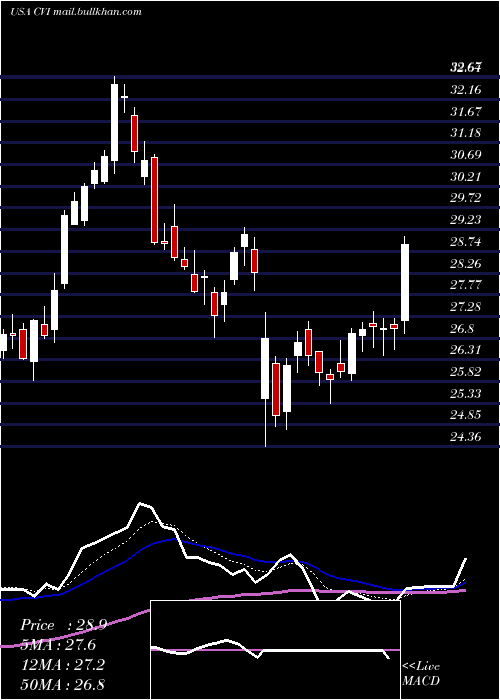
Task: Click the 26.8 price axis label
Action: 462,329
